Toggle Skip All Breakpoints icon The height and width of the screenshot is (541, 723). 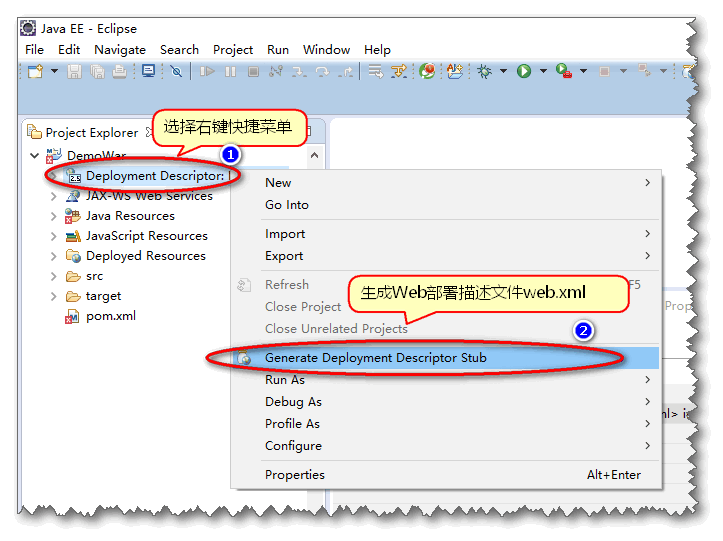click(176, 71)
